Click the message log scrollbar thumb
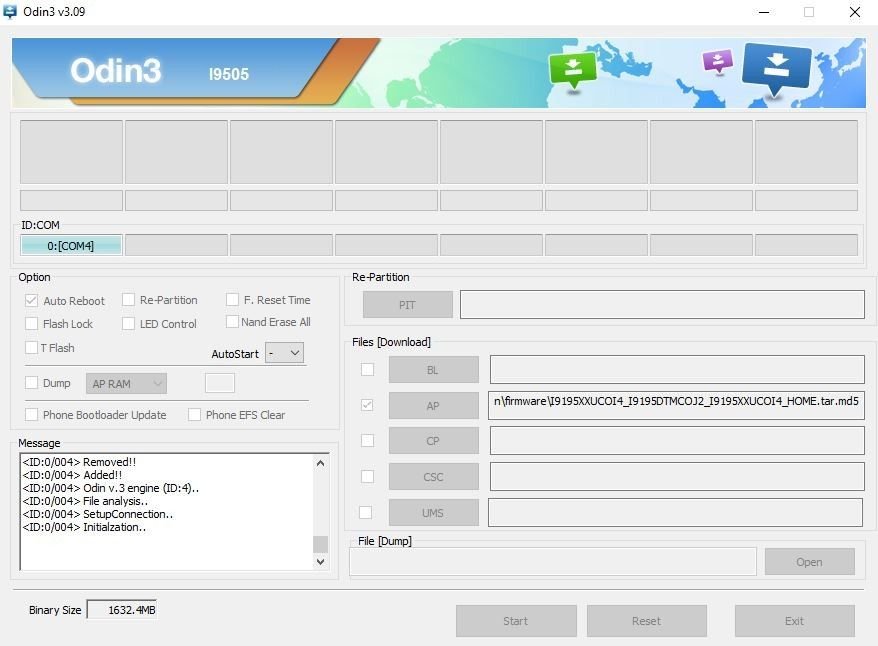Viewport: 878px width, 646px height. click(320, 544)
